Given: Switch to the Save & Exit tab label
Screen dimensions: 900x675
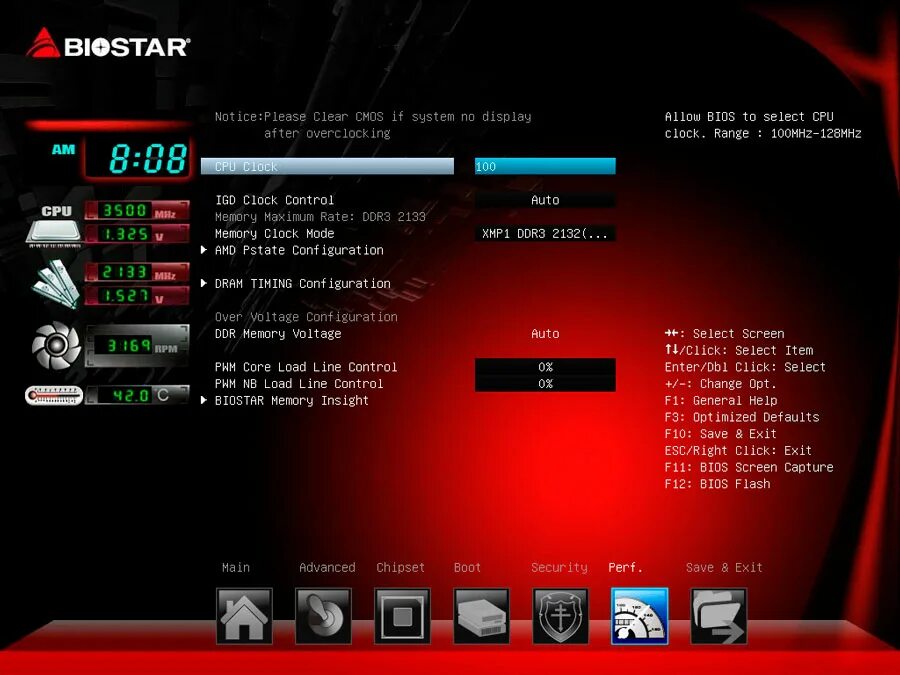Looking at the screenshot, I should (x=724, y=568).
